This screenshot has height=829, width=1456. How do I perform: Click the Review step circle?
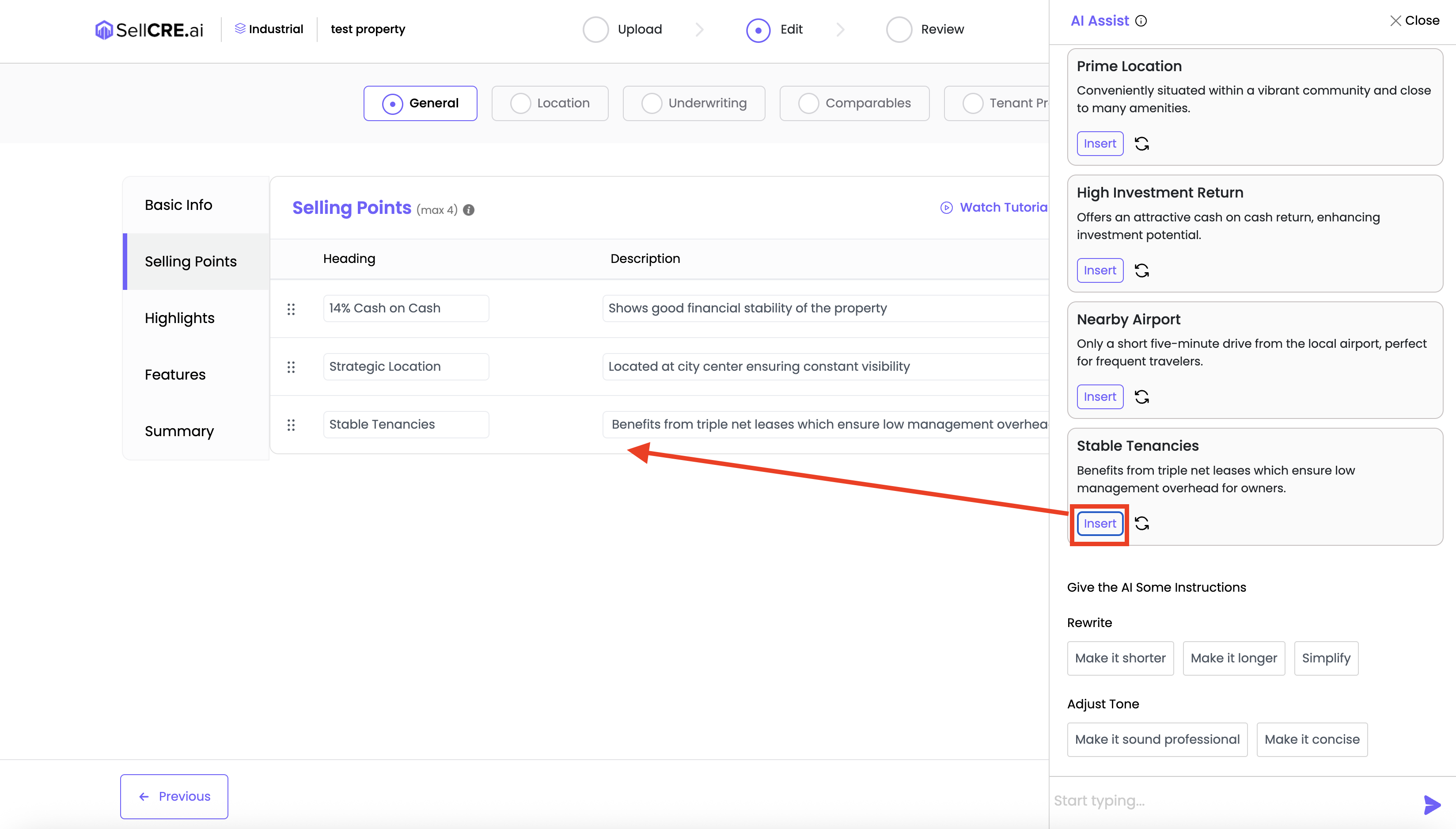pyautogui.click(x=899, y=30)
